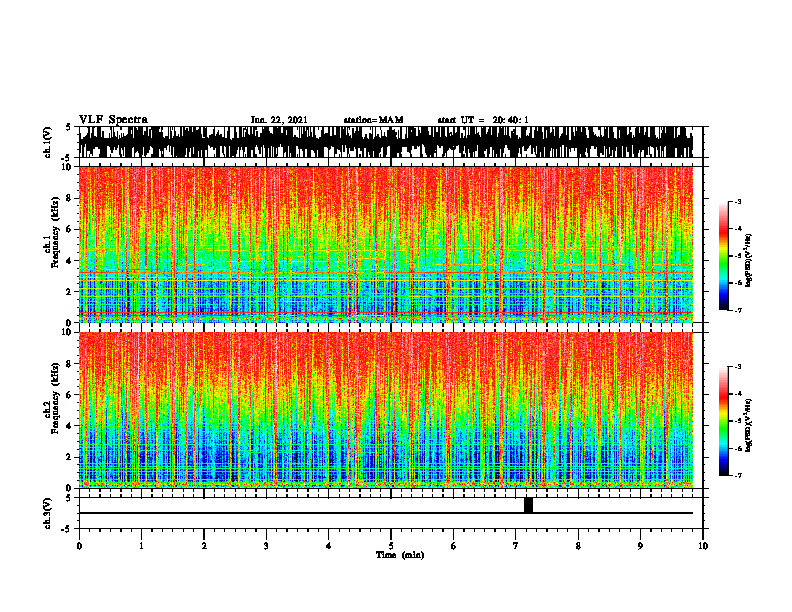Click inside the ch.1 spectrogram panel
This screenshot has height=612, width=792.
pos(386,244)
